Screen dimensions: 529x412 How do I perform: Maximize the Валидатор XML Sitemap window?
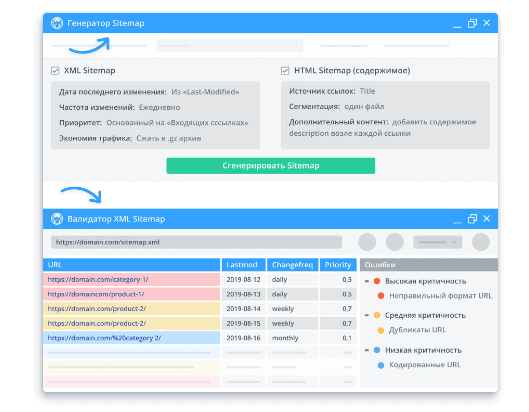pos(472,219)
